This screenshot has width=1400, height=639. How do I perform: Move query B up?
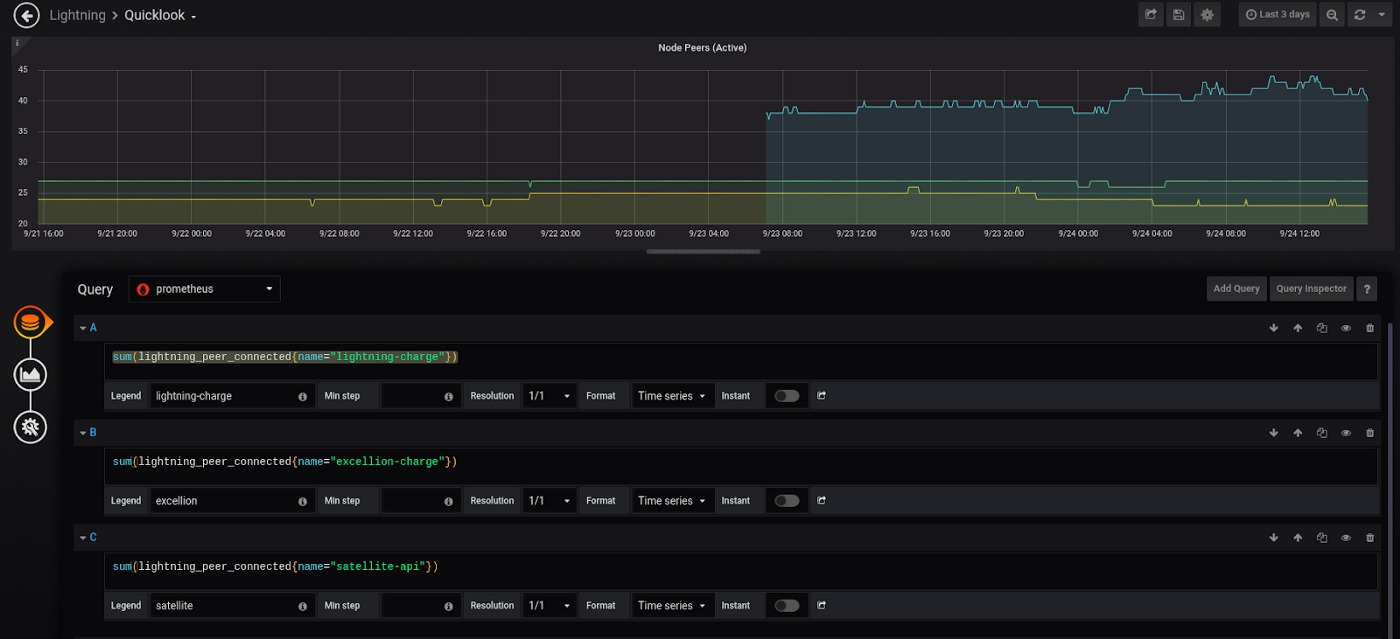(x=1298, y=433)
